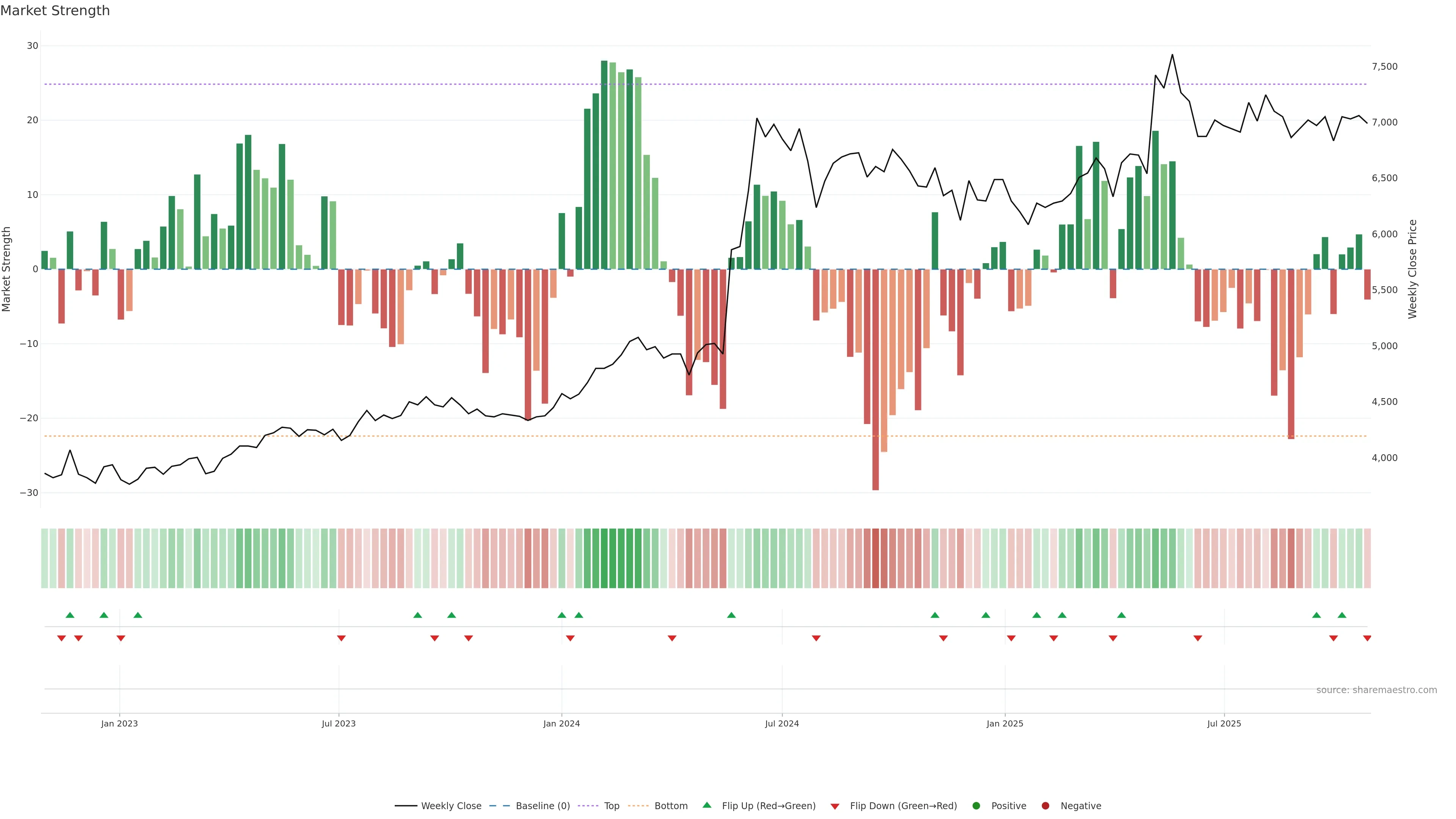Image resolution: width=1456 pixels, height=819 pixels.
Task: Click the leftmost green flip-up triangle marker
Action: click(70, 615)
